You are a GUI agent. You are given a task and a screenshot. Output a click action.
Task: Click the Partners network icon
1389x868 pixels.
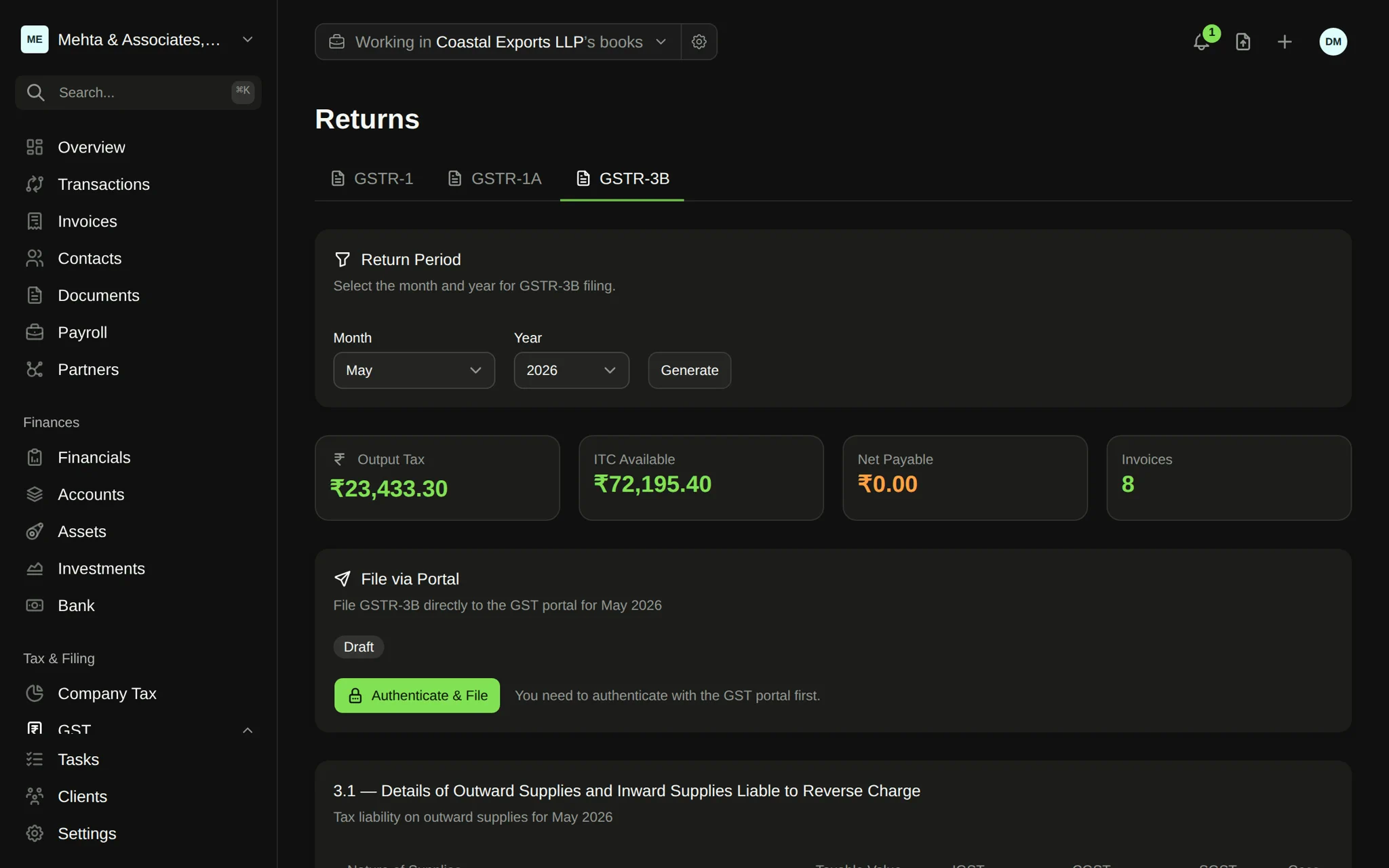click(x=35, y=370)
